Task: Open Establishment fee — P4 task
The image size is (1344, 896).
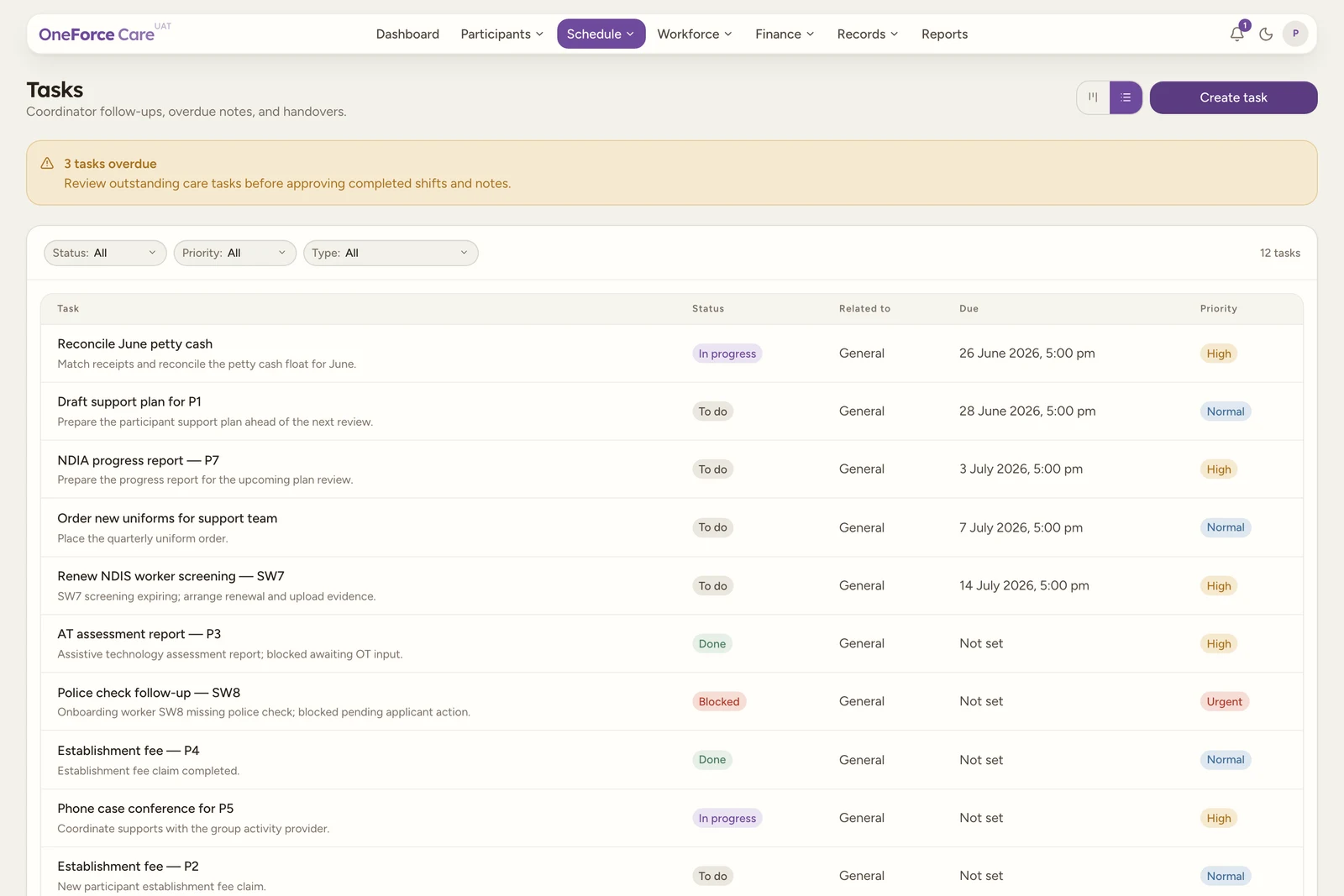Action: click(x=128, y=751)
